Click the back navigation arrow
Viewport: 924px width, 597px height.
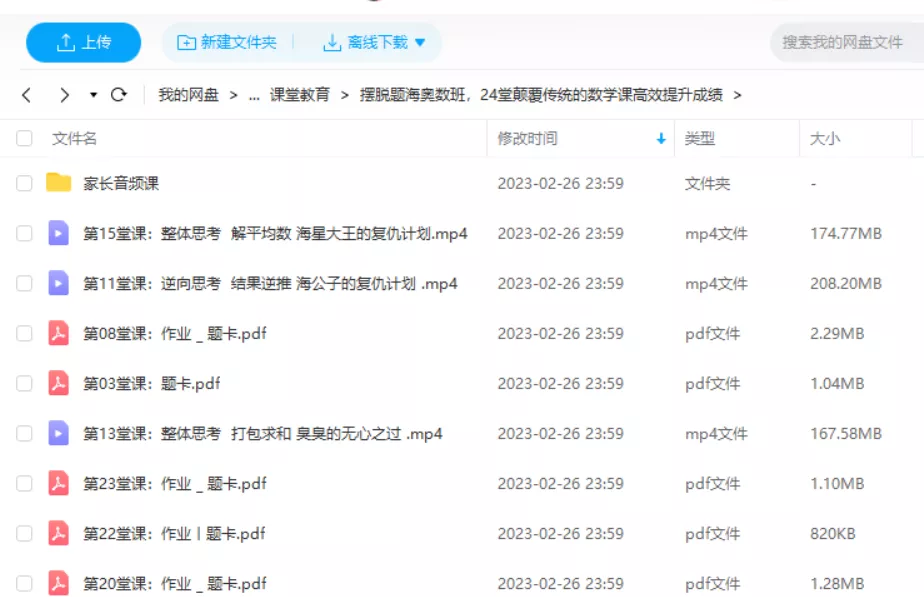pyautogui.click(x=27, y=95)
